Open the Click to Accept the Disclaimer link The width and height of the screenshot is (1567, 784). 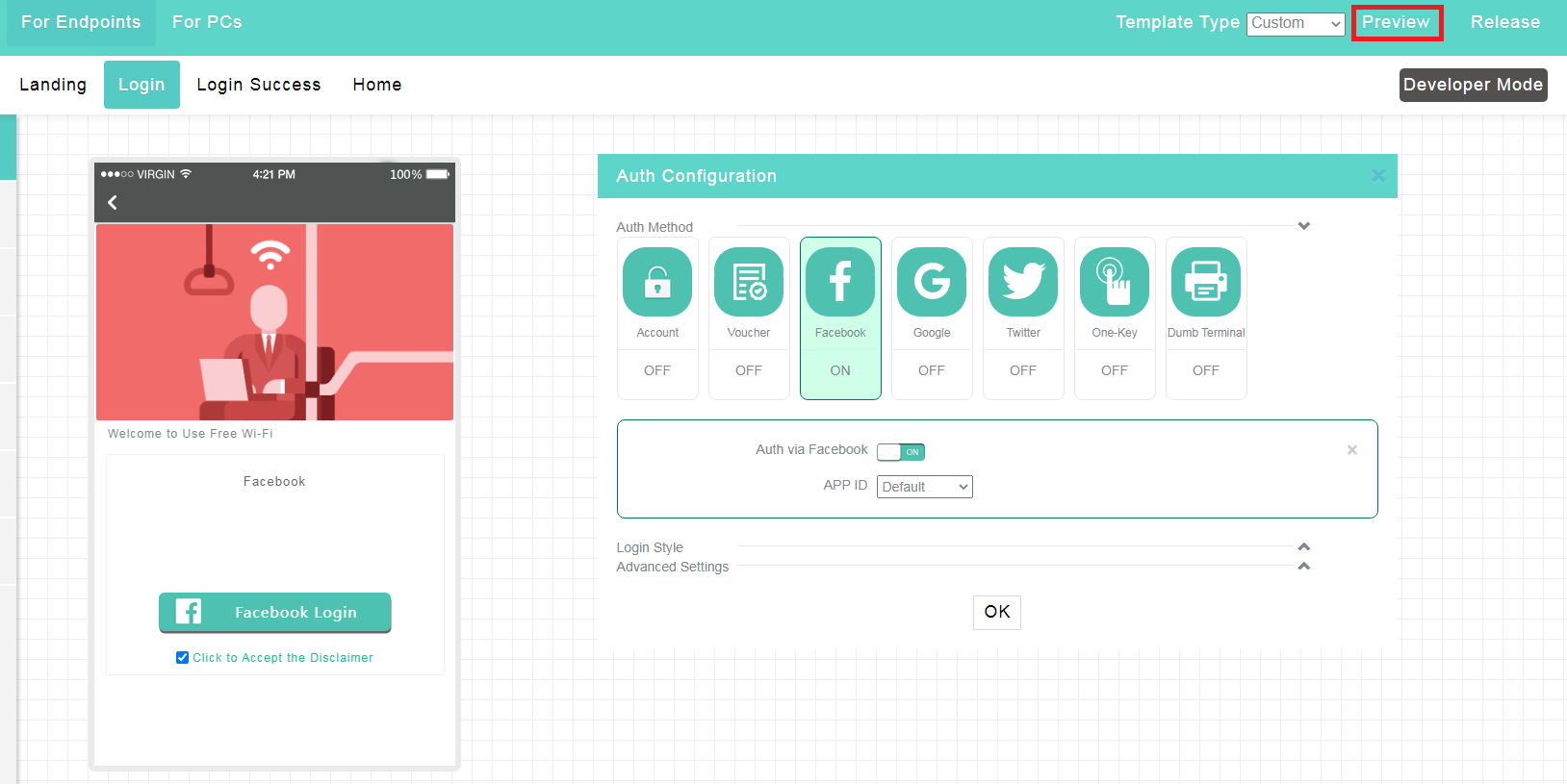tap(283, 658)
